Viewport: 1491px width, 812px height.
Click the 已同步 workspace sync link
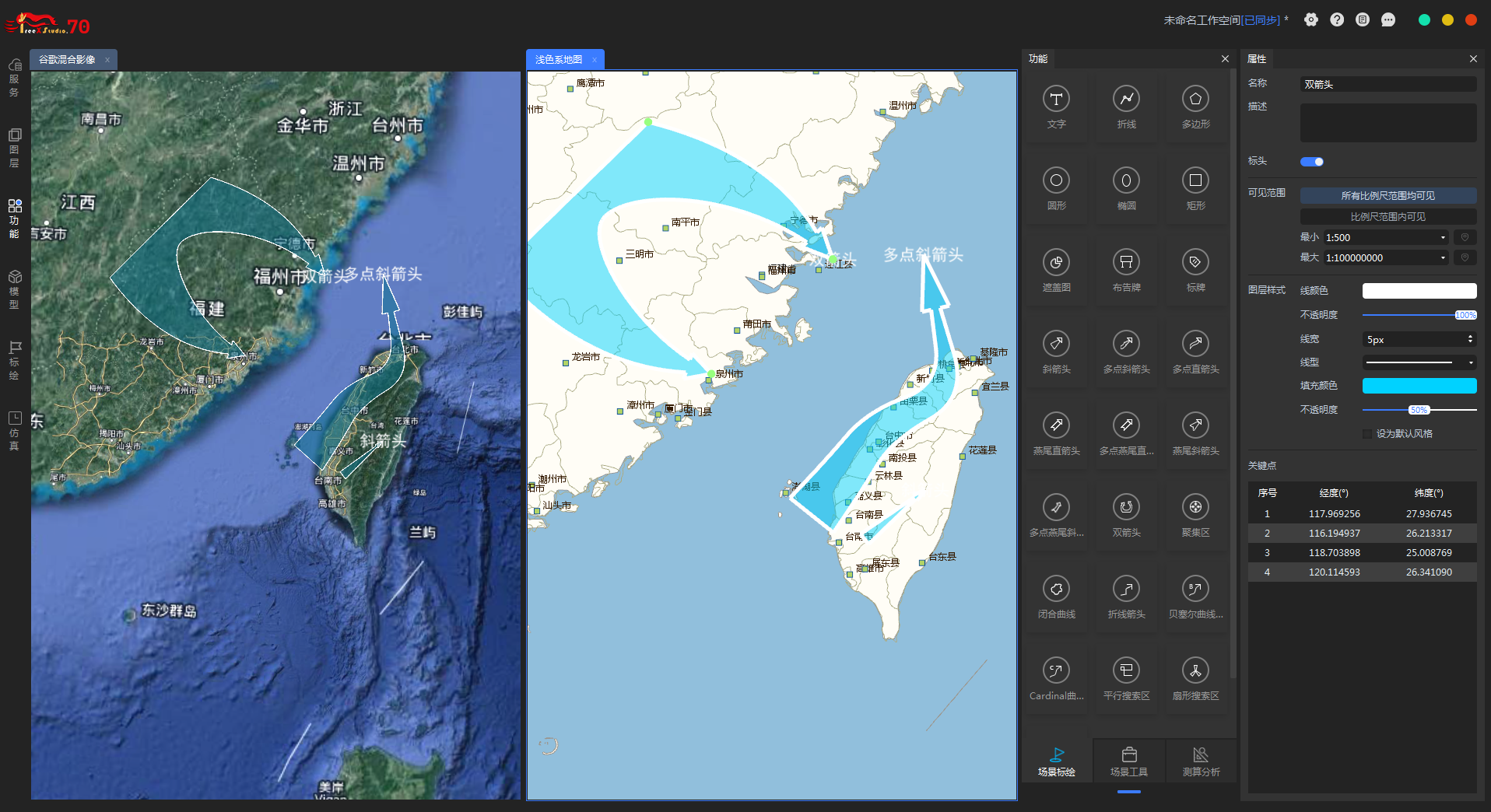point(1261,20)
